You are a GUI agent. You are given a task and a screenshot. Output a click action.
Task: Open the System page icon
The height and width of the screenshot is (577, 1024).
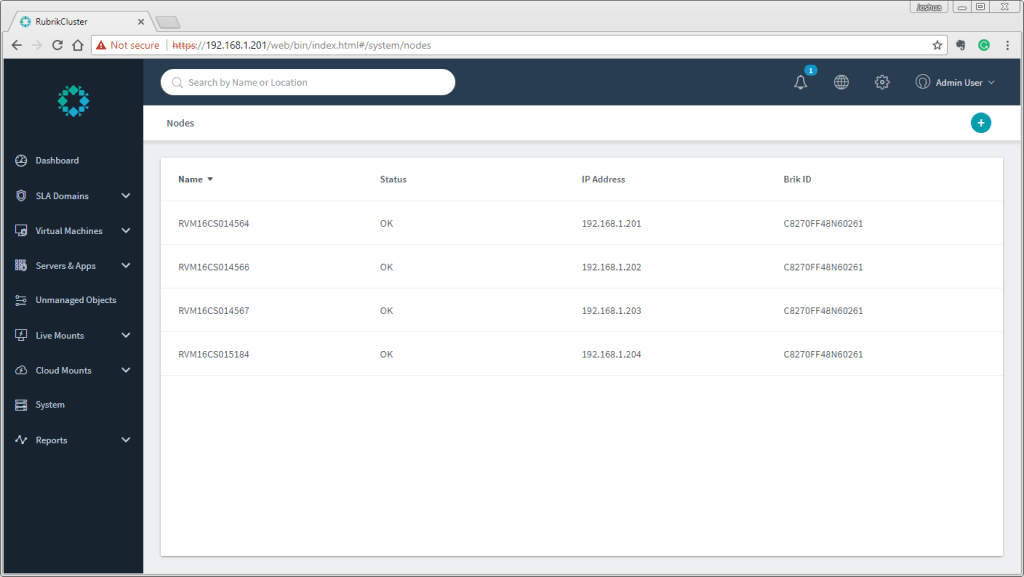20,404
